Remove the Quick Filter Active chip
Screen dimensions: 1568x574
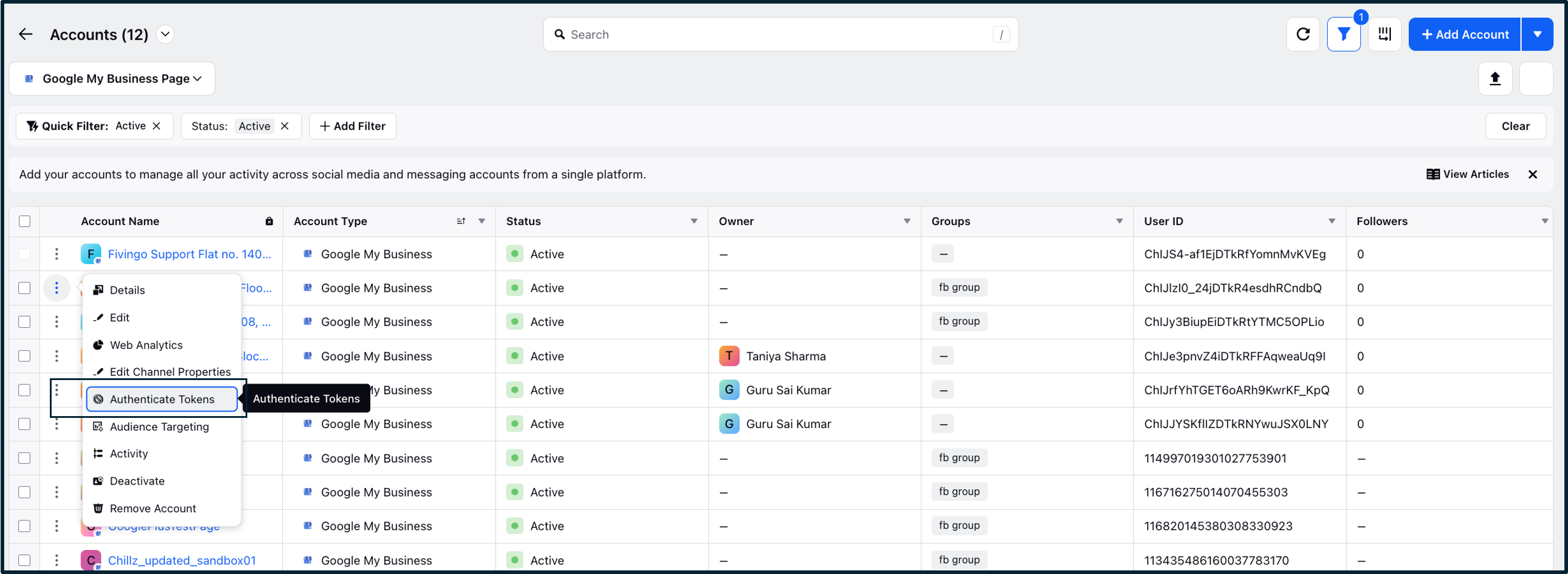pyautogui.click(x=157, y=126)
